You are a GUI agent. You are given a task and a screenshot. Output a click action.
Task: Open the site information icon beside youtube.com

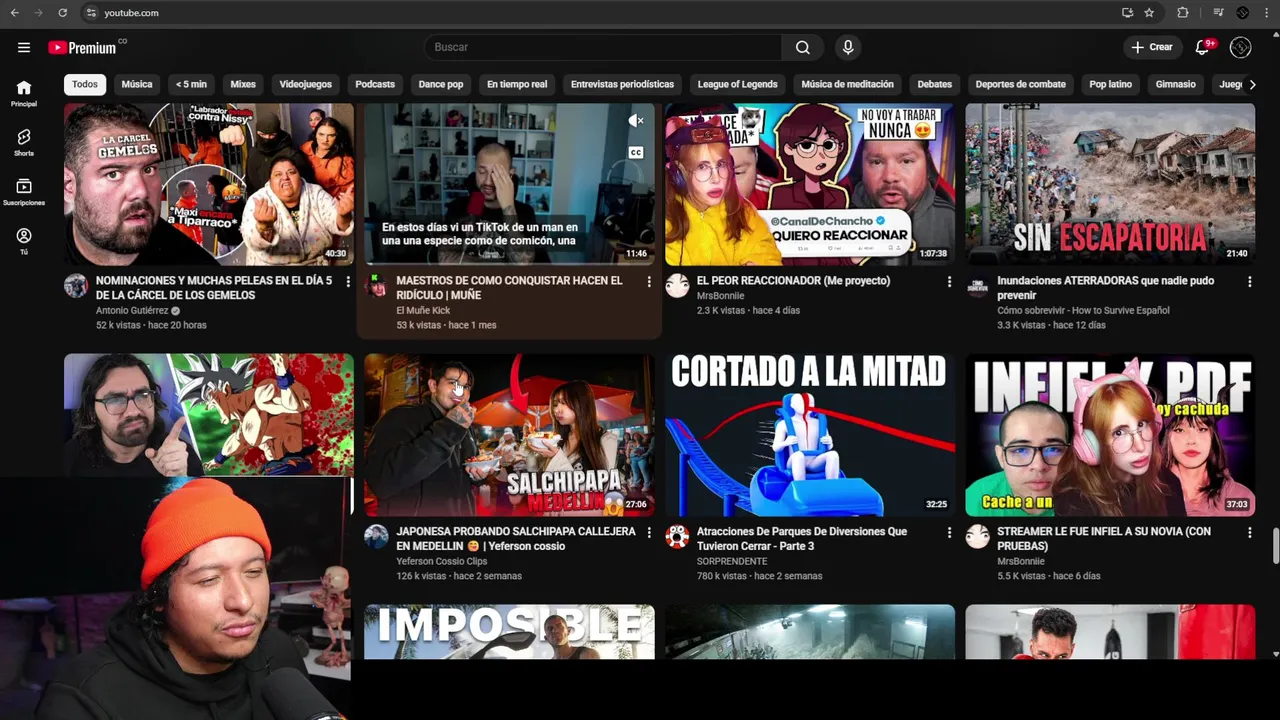(91, 13)
